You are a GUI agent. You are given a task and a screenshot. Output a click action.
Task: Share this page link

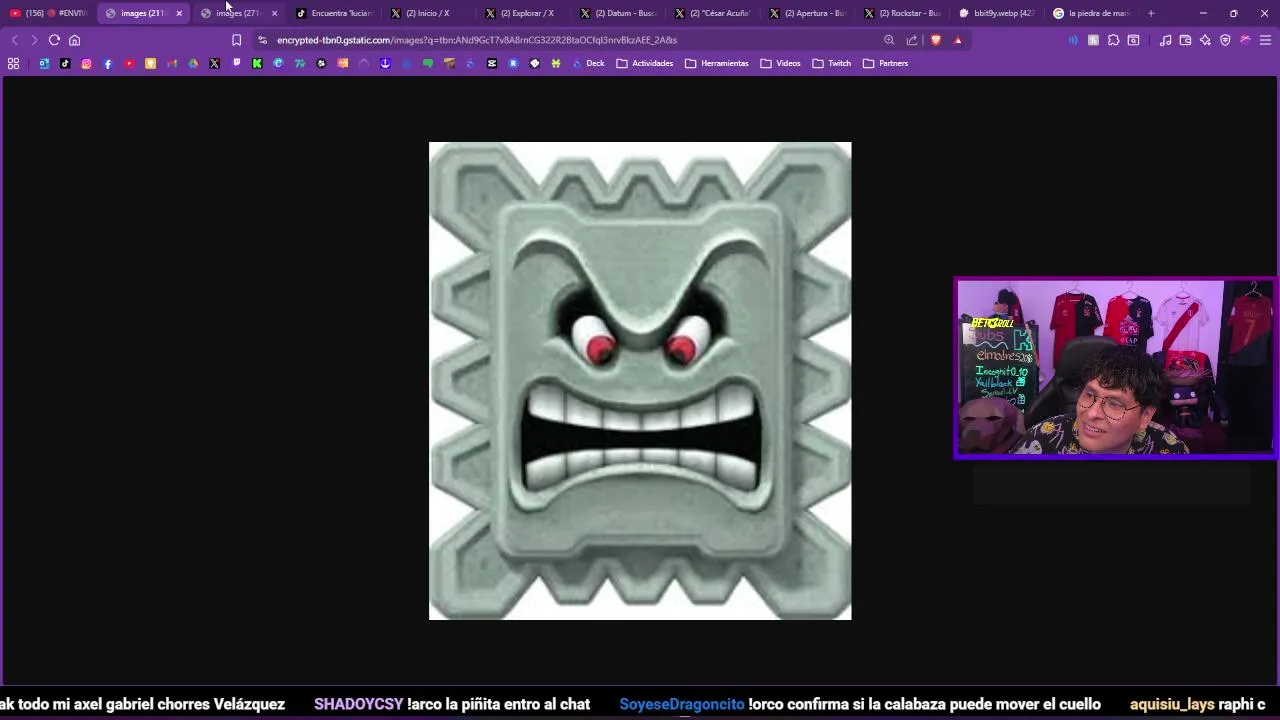912,40
